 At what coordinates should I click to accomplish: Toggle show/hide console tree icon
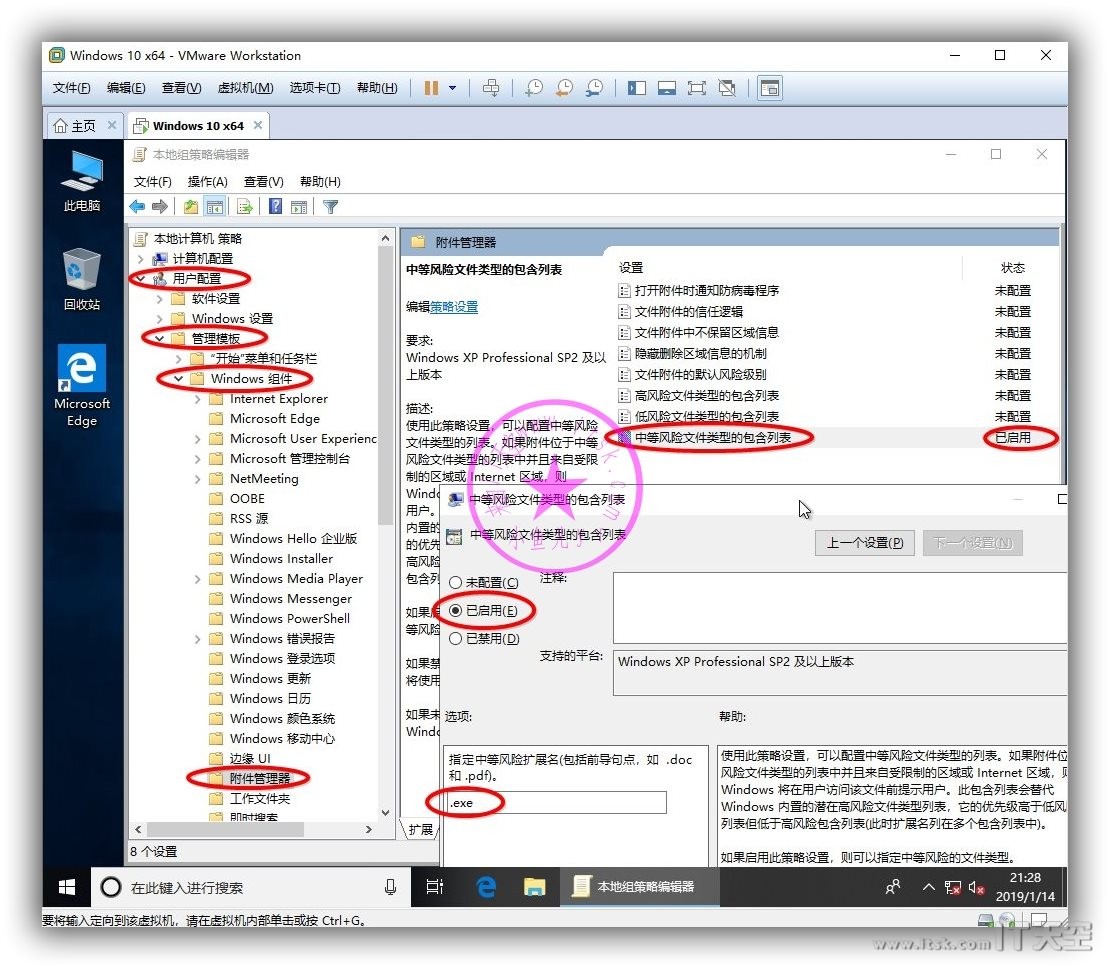coord(214,207)
